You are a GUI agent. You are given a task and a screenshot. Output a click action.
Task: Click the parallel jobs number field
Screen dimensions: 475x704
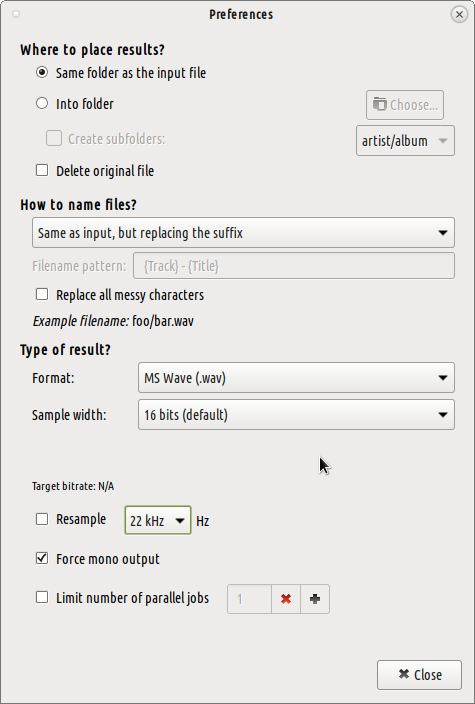250,599
